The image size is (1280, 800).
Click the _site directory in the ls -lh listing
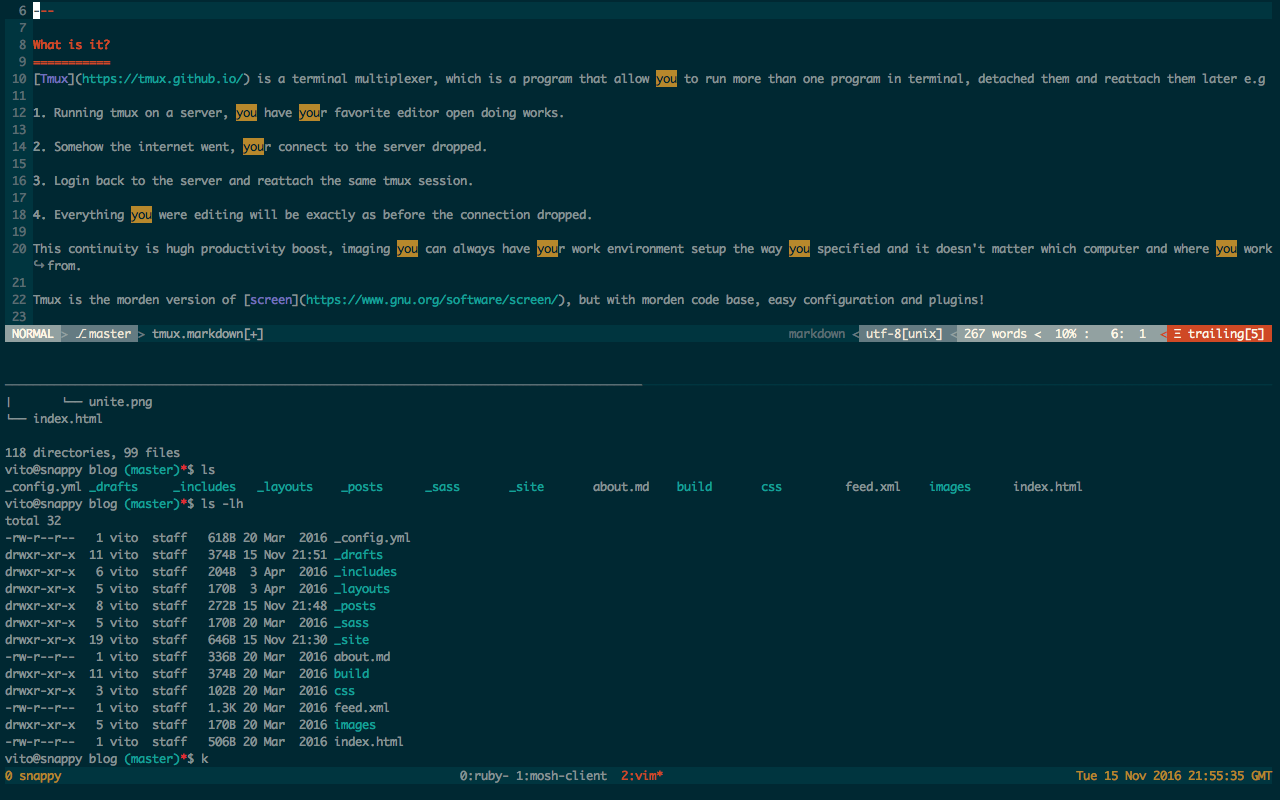[x=351, y=640]
